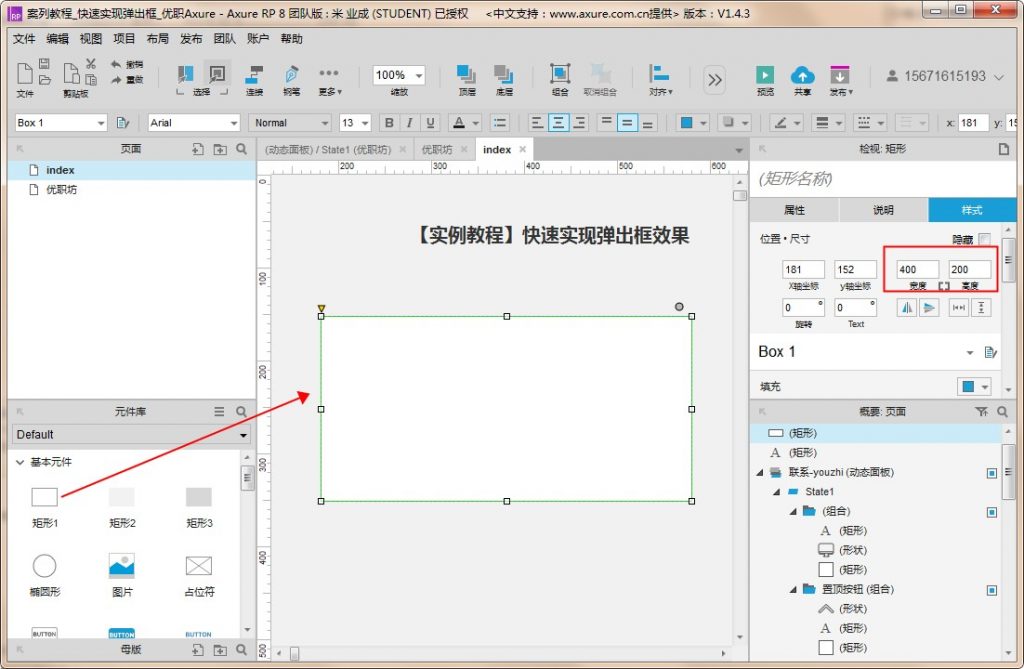1024x669 pixels.
Task: Open the Default library dropdown
Action: click(x=131, y=435)
